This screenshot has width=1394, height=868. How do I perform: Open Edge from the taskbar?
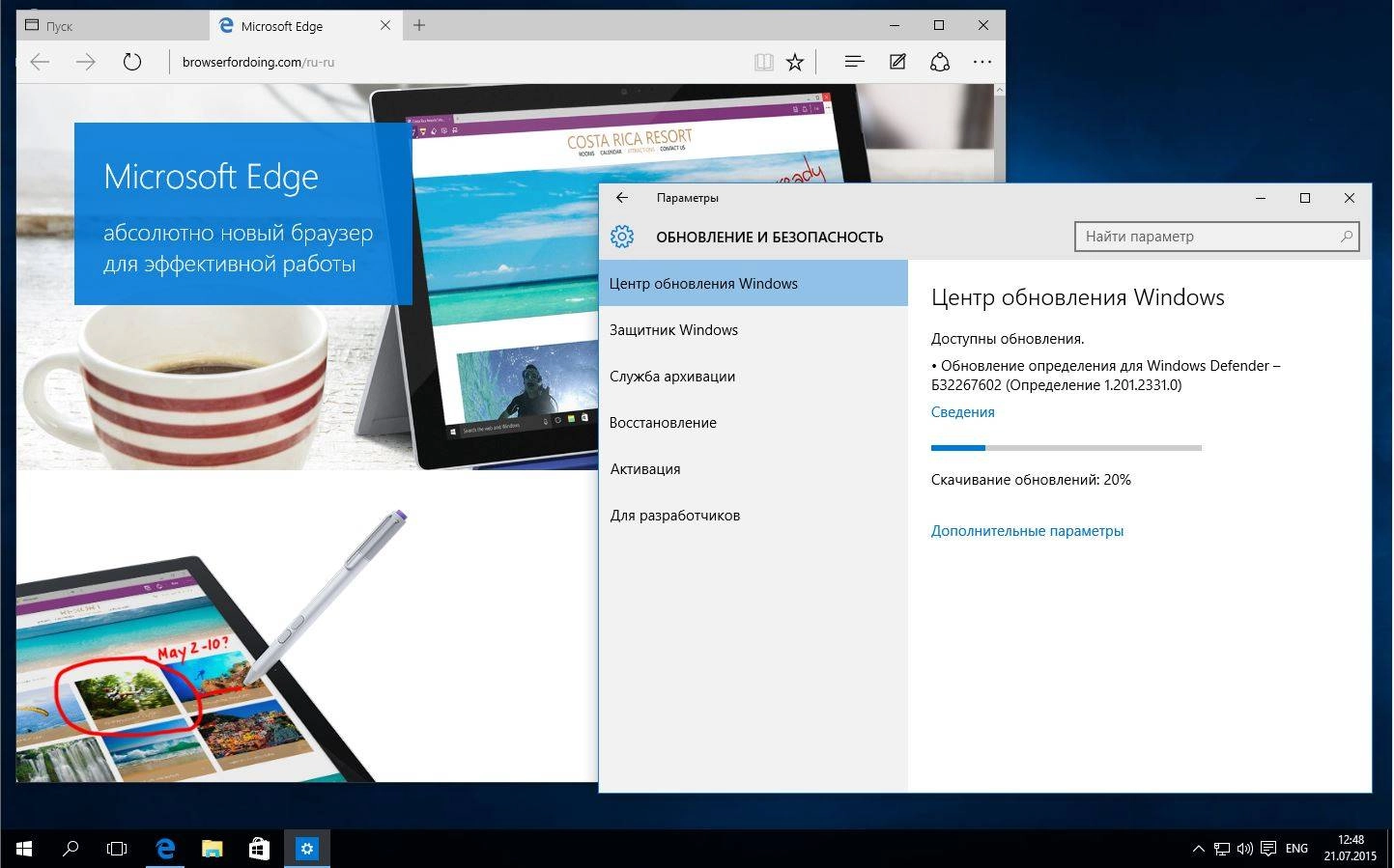pos(165,849)
